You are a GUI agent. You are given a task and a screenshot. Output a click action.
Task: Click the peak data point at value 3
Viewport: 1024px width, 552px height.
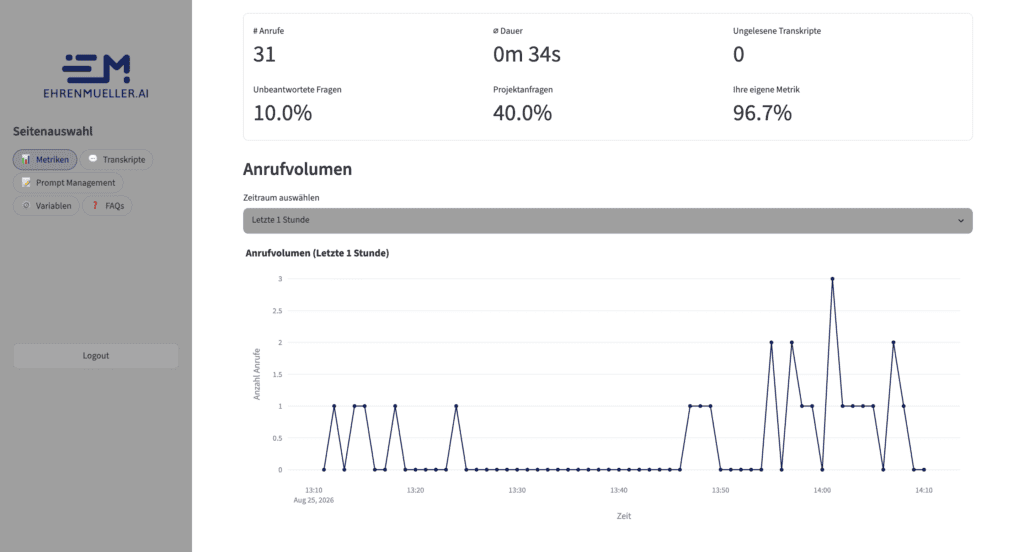tap(832, 279)
